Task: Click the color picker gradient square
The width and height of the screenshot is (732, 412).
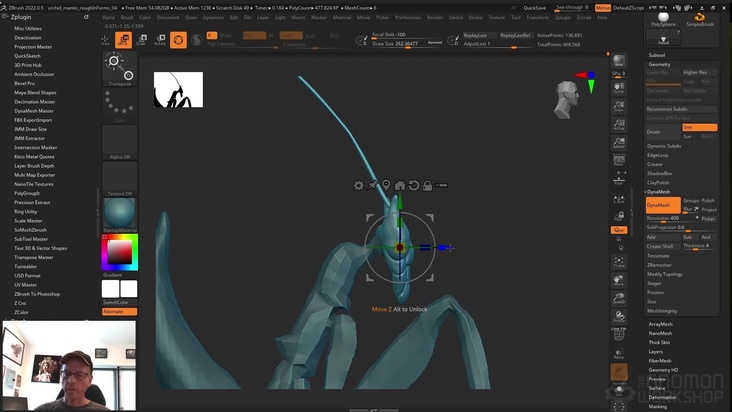Action: (x=119, y=252)
